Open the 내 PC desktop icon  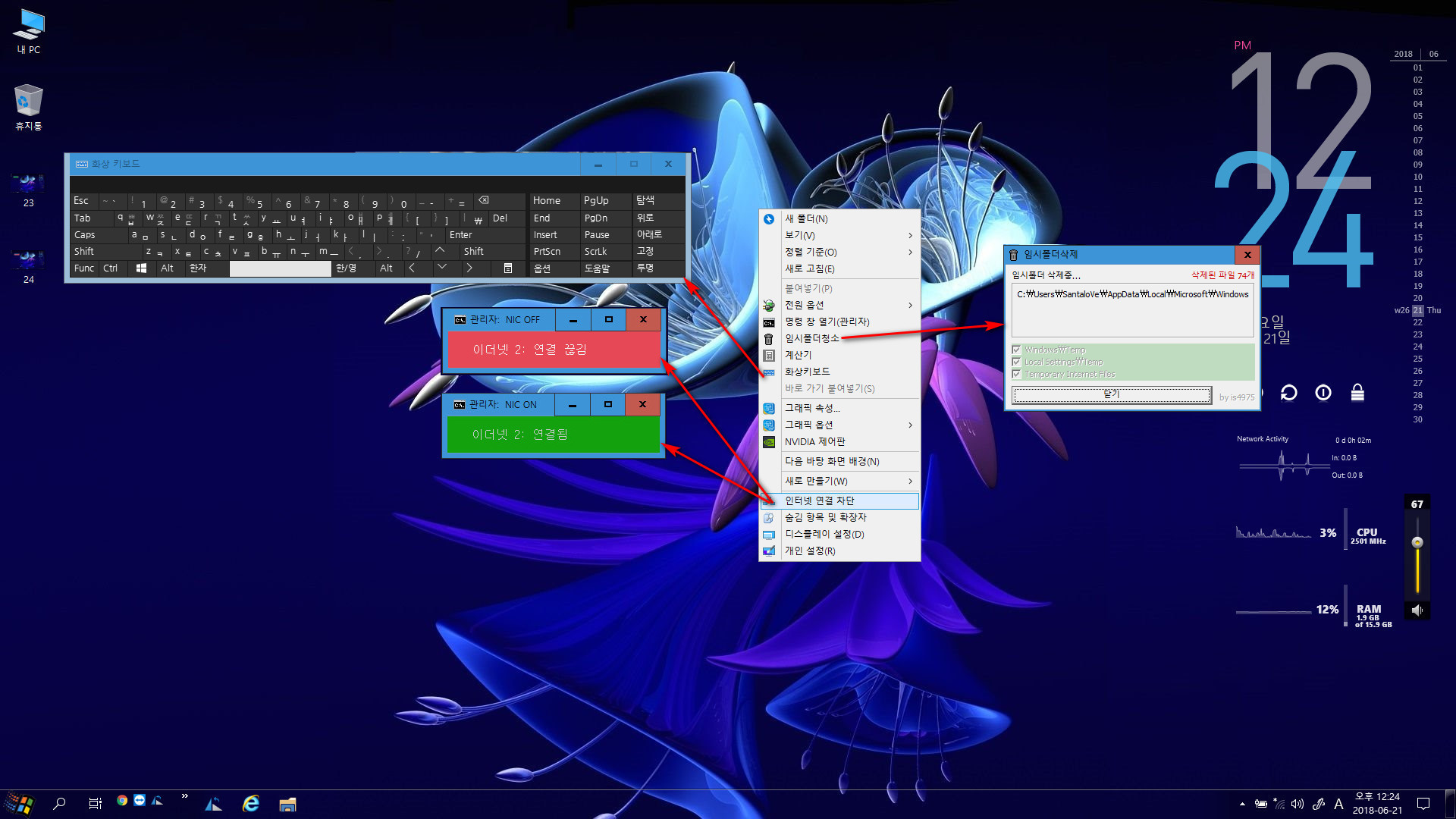29,32
